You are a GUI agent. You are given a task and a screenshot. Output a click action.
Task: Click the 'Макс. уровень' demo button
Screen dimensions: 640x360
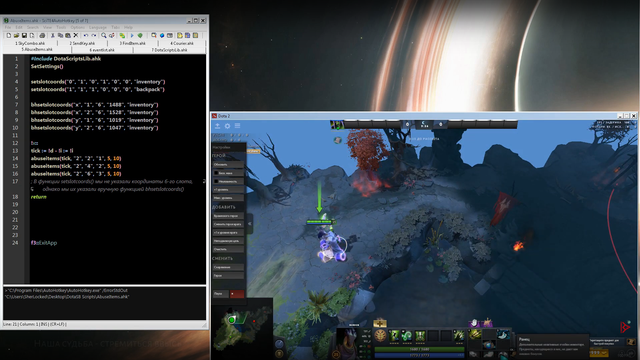228,198
